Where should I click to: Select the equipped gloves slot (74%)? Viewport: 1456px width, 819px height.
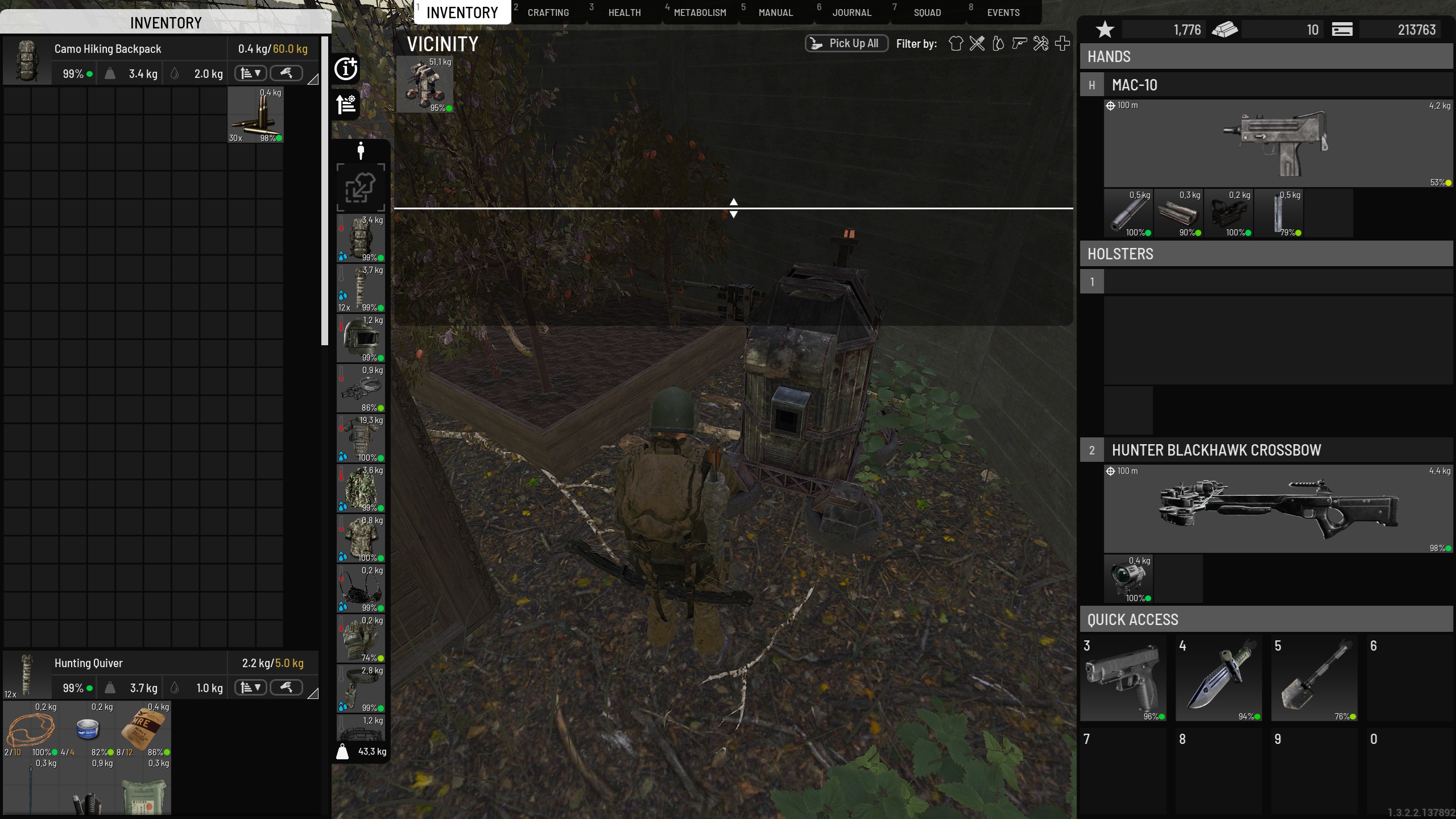point(361,639)
